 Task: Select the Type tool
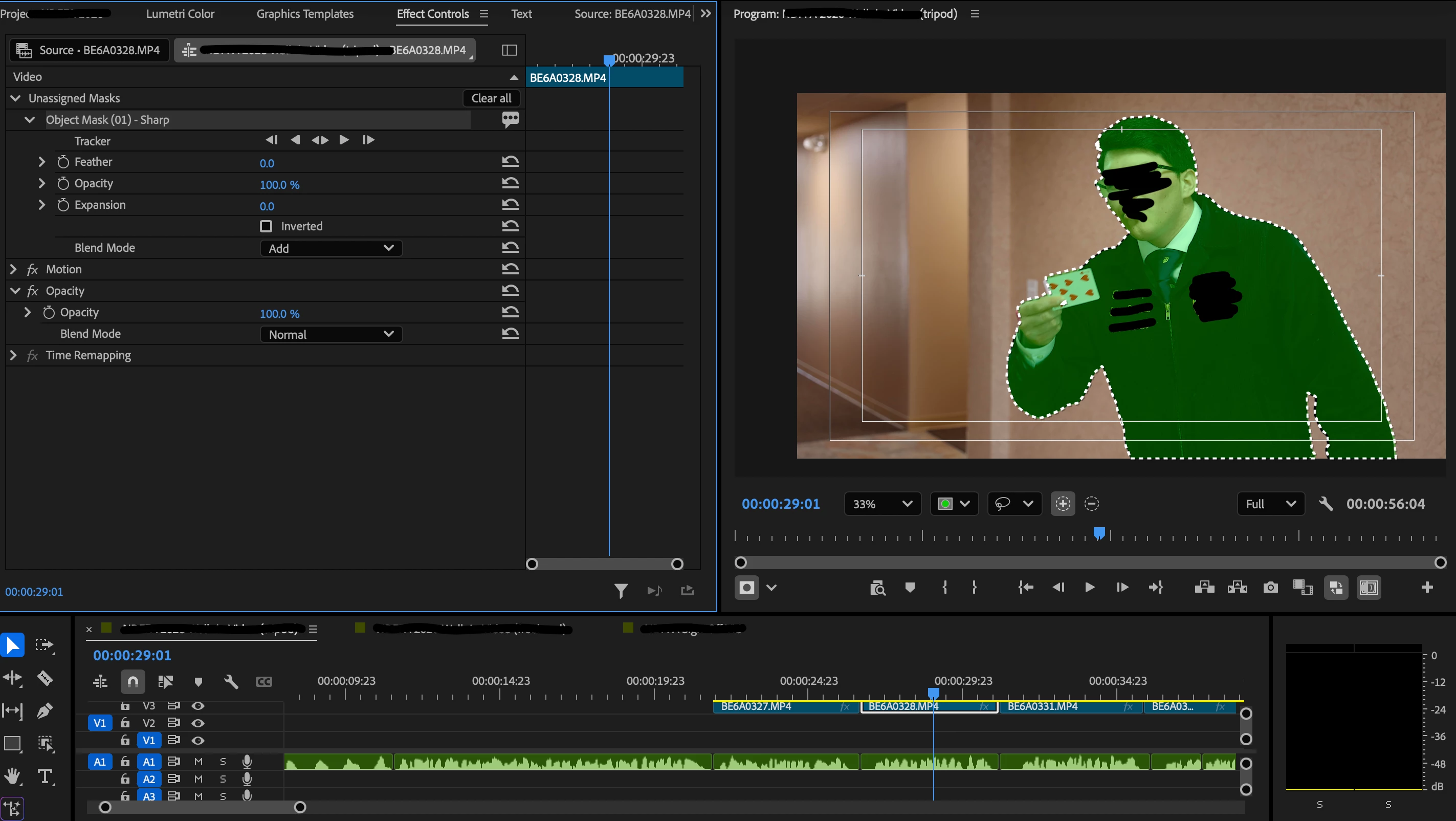45,776
